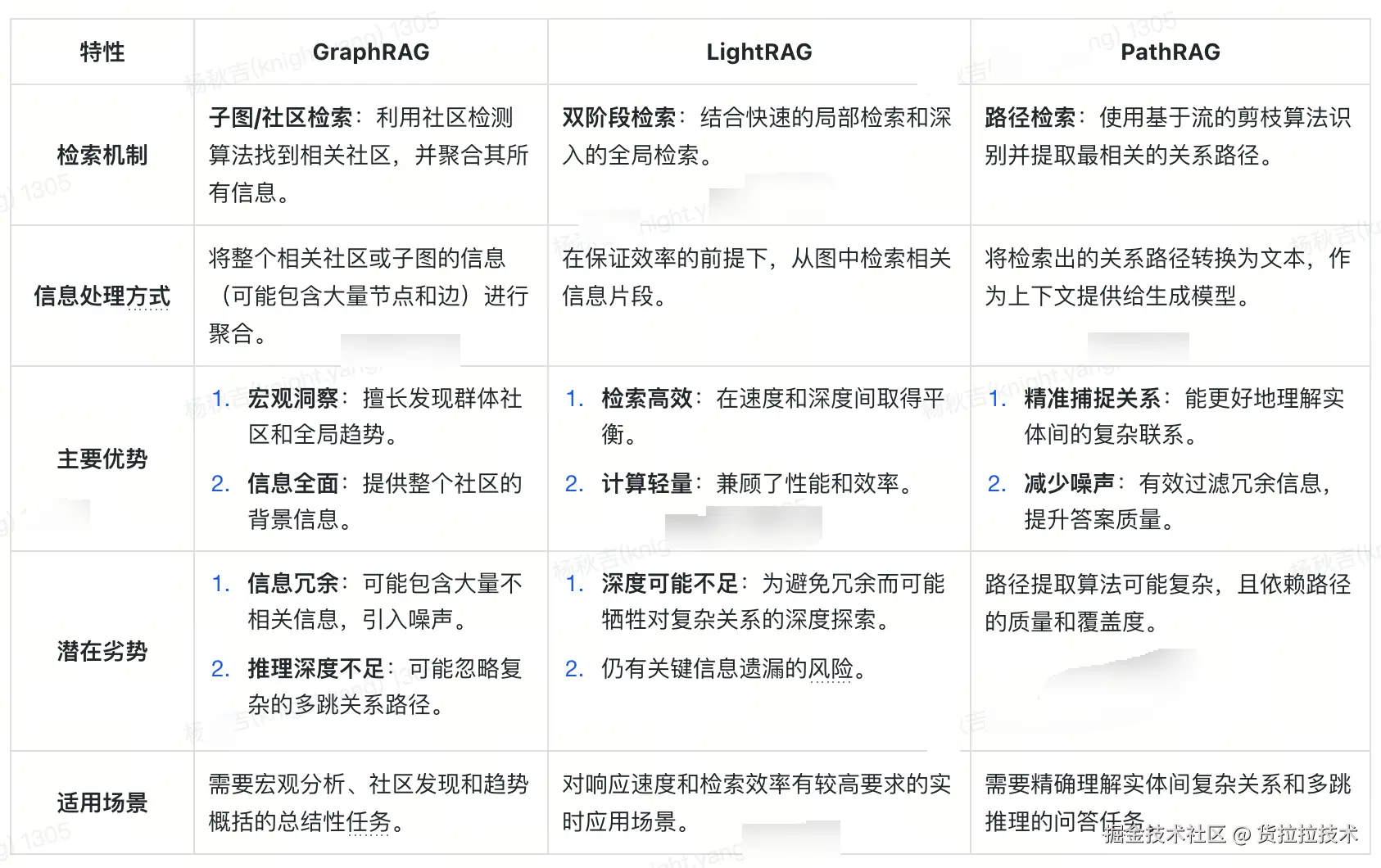Click the 检索机制 row label
The width and height of the screenshot is (1381, 868).
click(102, 155)
